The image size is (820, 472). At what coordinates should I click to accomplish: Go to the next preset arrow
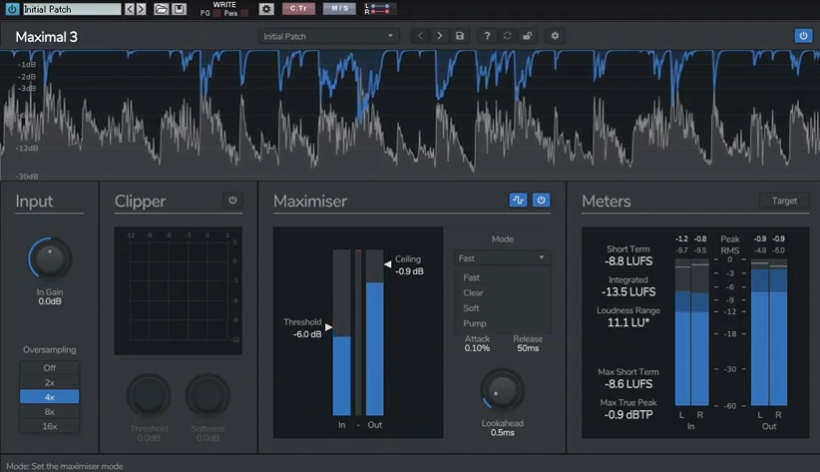coord(439,36)
